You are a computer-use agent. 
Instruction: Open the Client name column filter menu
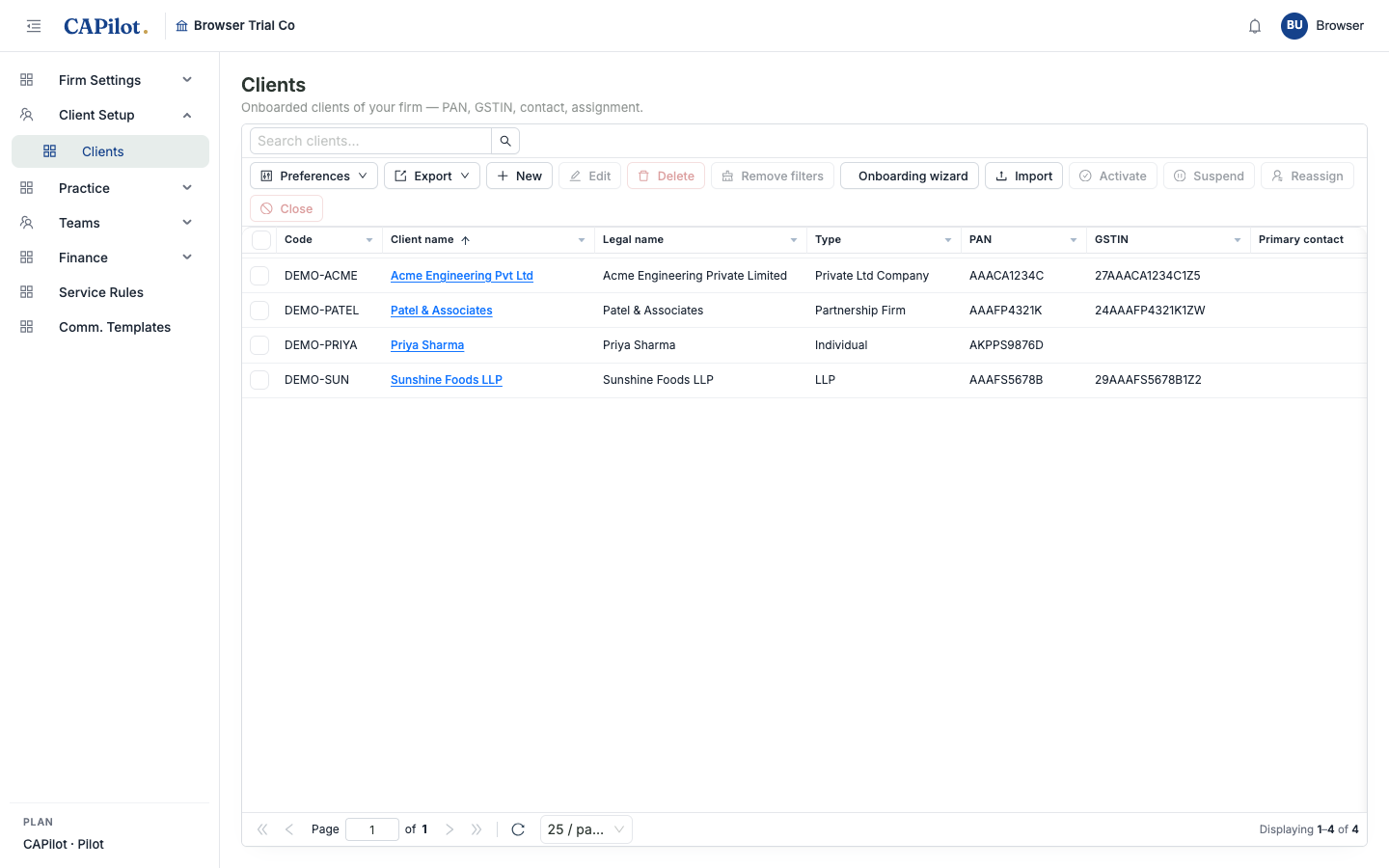click(x=582, y=240)
